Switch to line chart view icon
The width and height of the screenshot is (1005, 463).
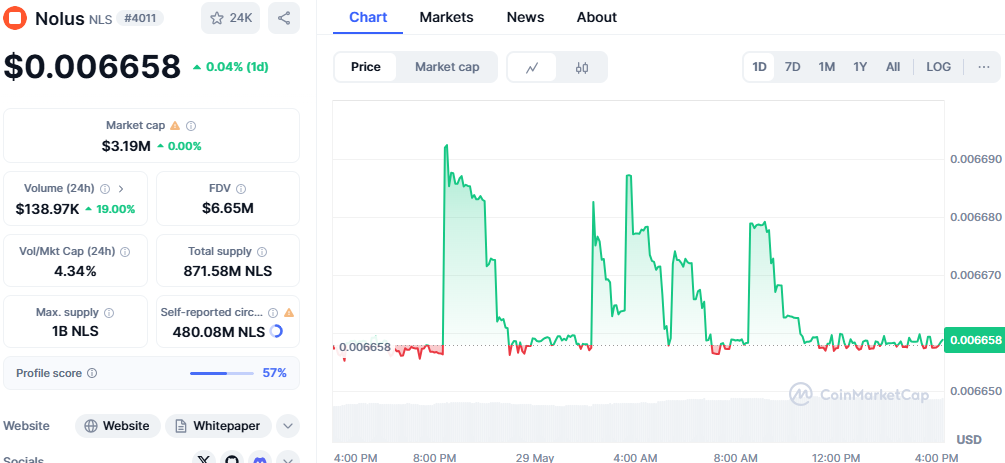[x=533, y=67]
